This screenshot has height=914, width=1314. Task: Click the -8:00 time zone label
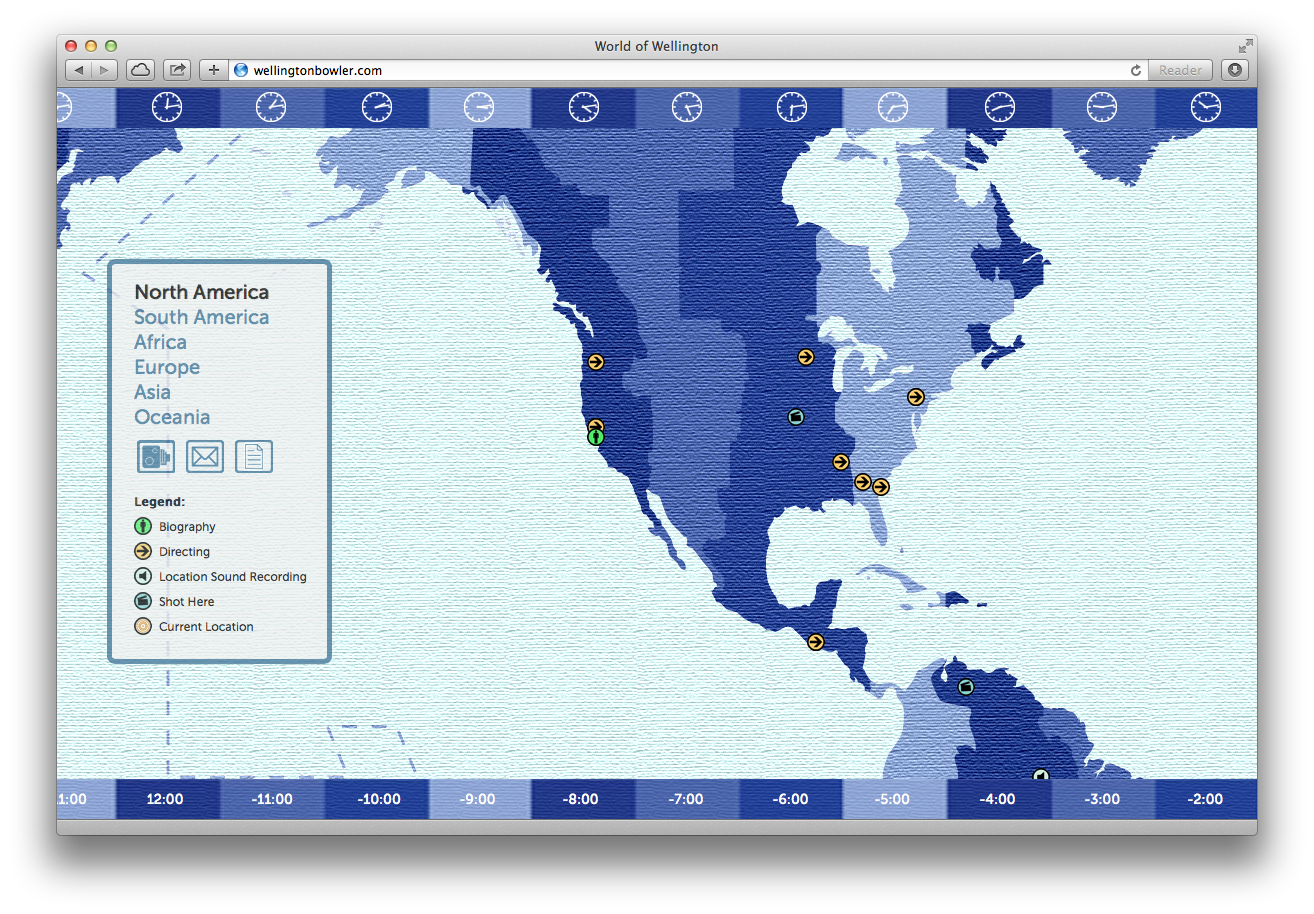(581, 799)
